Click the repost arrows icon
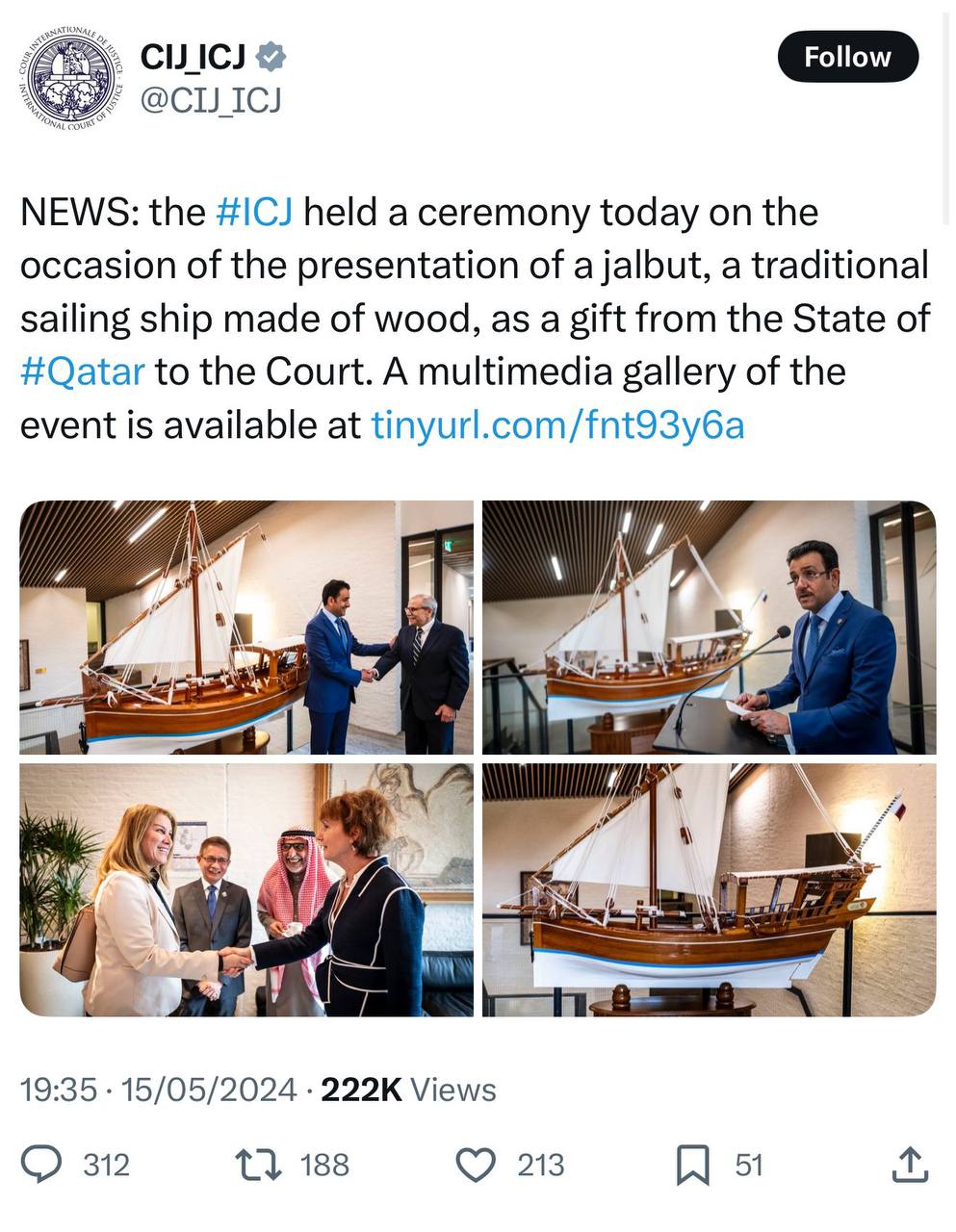This screenshot has width=956, height=1232. (259, 1165)
